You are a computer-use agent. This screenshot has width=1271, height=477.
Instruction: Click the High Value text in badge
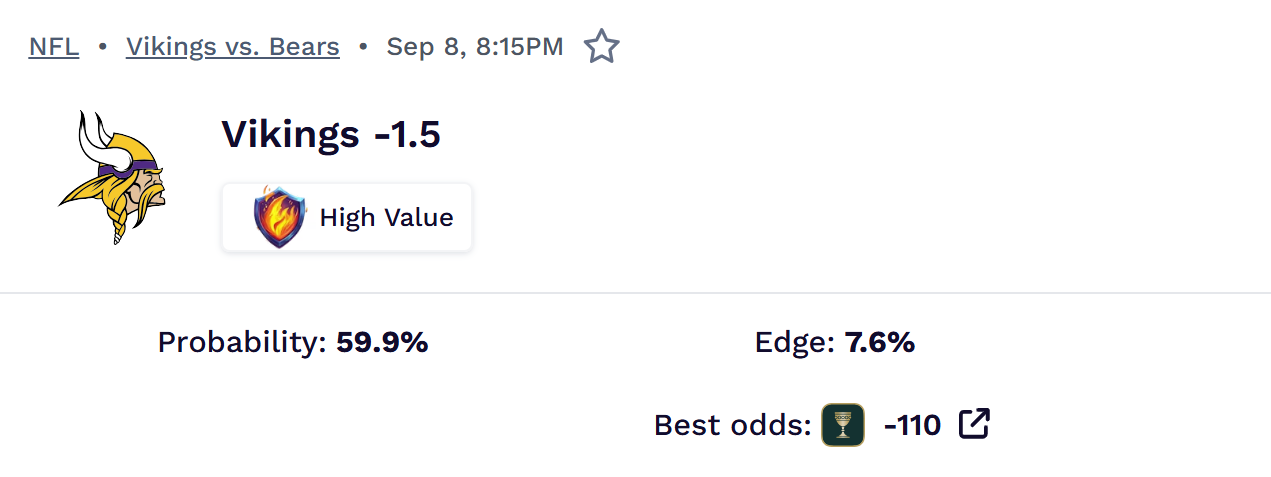(x=386, y=218)
